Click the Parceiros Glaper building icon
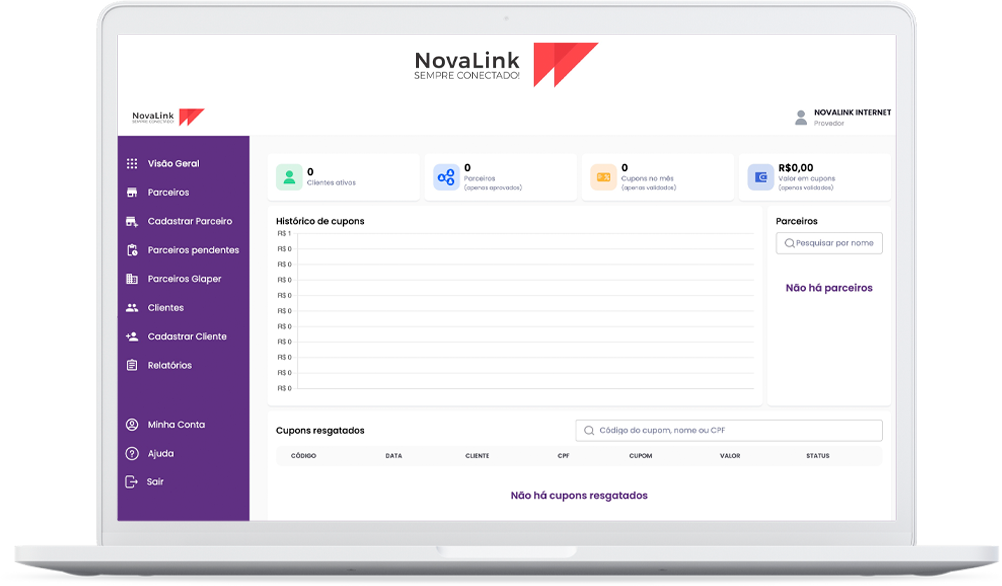This screenshot has height=586, width=1002. [x=132, y=279]
